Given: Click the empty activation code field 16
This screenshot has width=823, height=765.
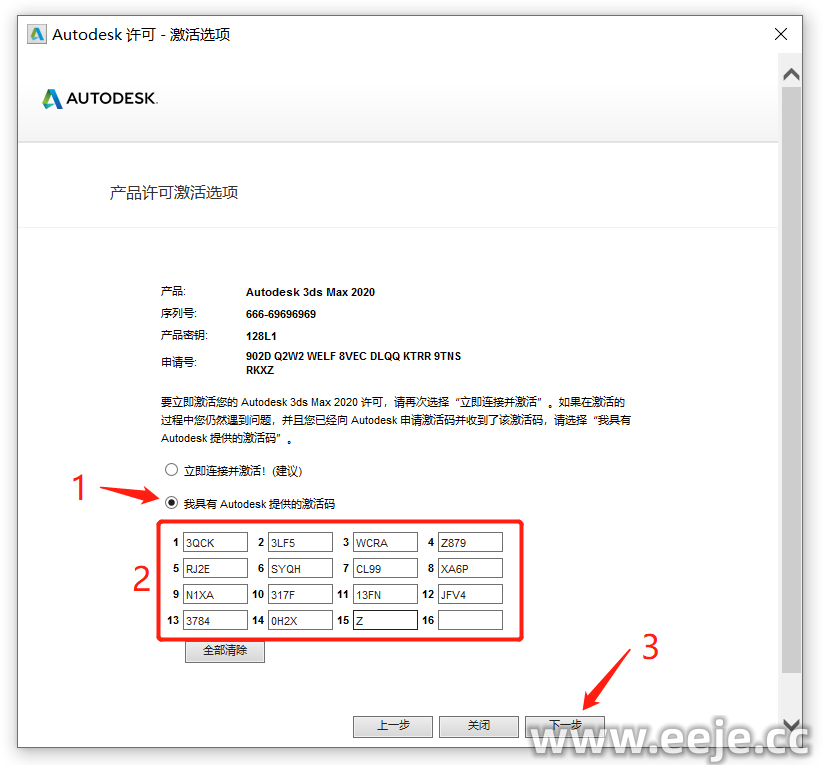Looking at the screenshot, I should 470,620.
